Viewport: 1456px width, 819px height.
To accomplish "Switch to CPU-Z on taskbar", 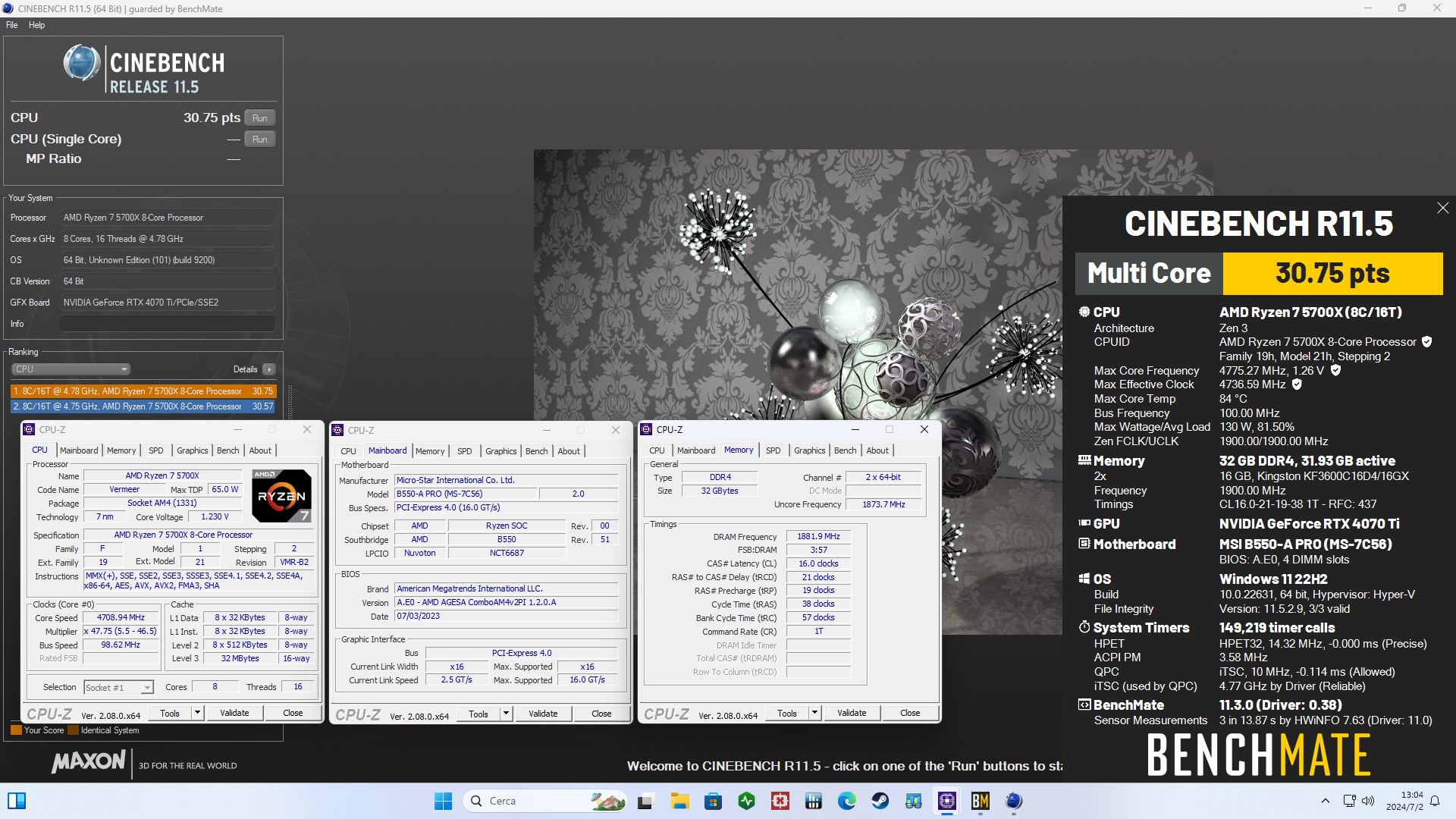I will [x=947, y=801].
